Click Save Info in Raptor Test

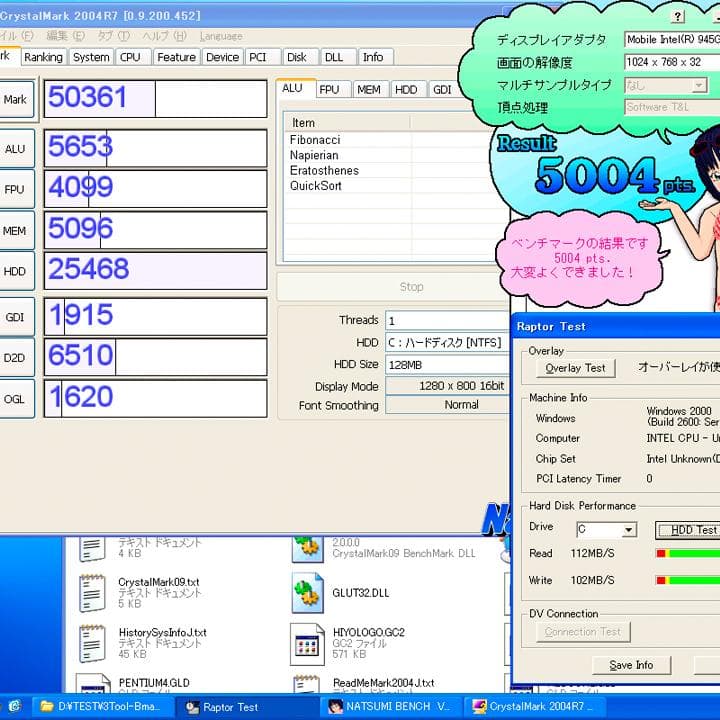click(631, 665)
